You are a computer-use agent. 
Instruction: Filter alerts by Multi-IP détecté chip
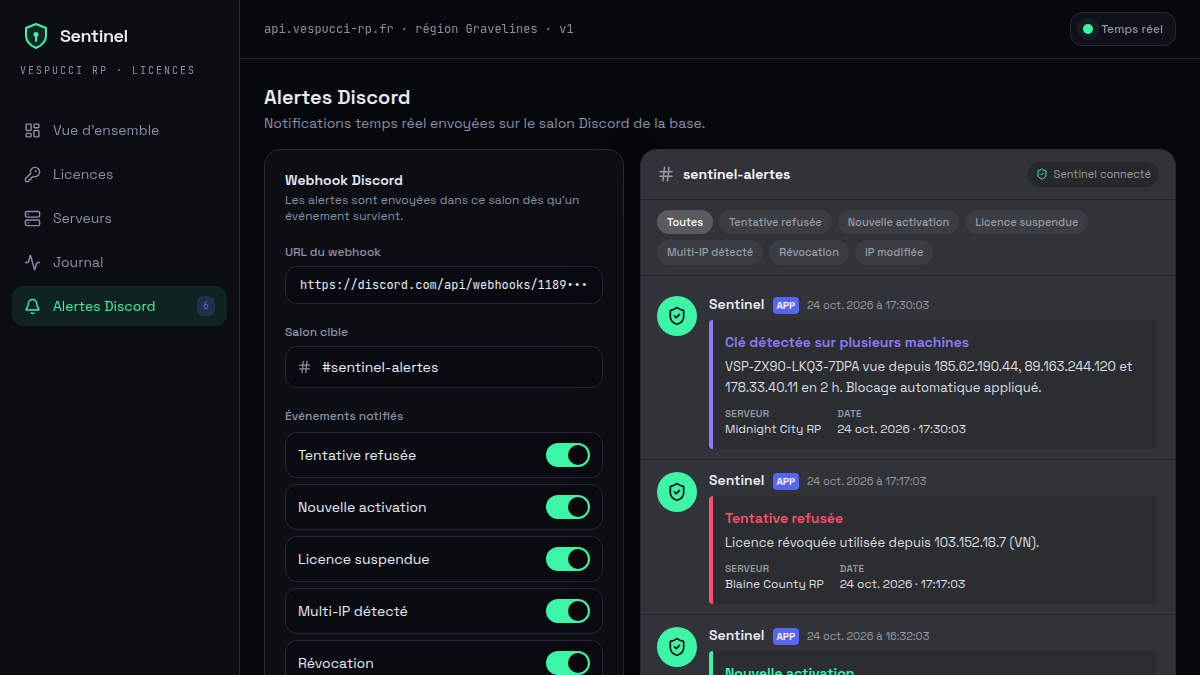pos(710,252)
